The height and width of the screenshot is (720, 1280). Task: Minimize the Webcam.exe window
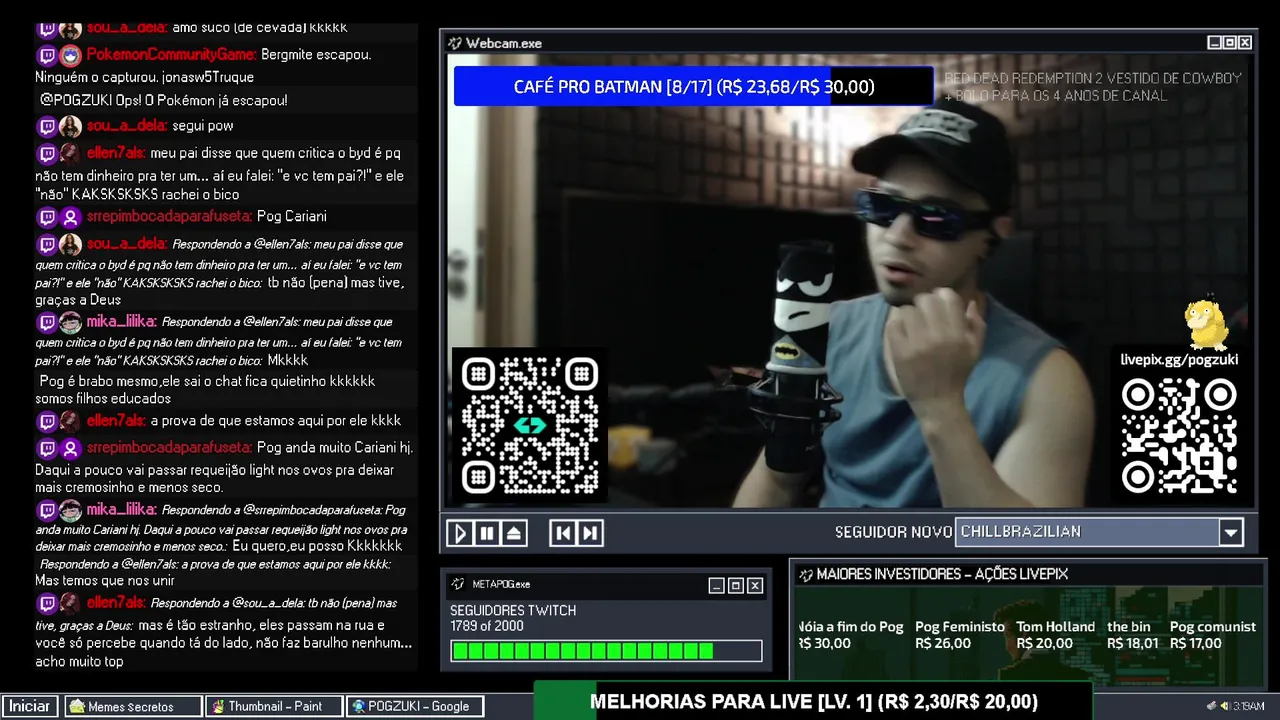tap(1214, 43)
